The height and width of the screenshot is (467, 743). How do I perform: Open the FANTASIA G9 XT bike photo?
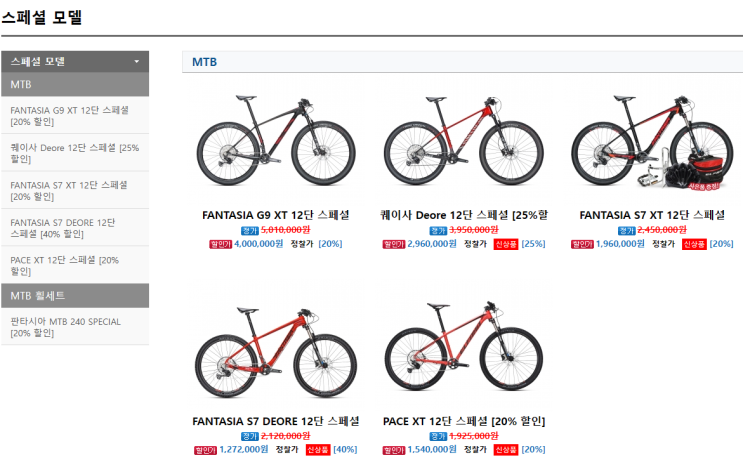(x=275, y=147)
